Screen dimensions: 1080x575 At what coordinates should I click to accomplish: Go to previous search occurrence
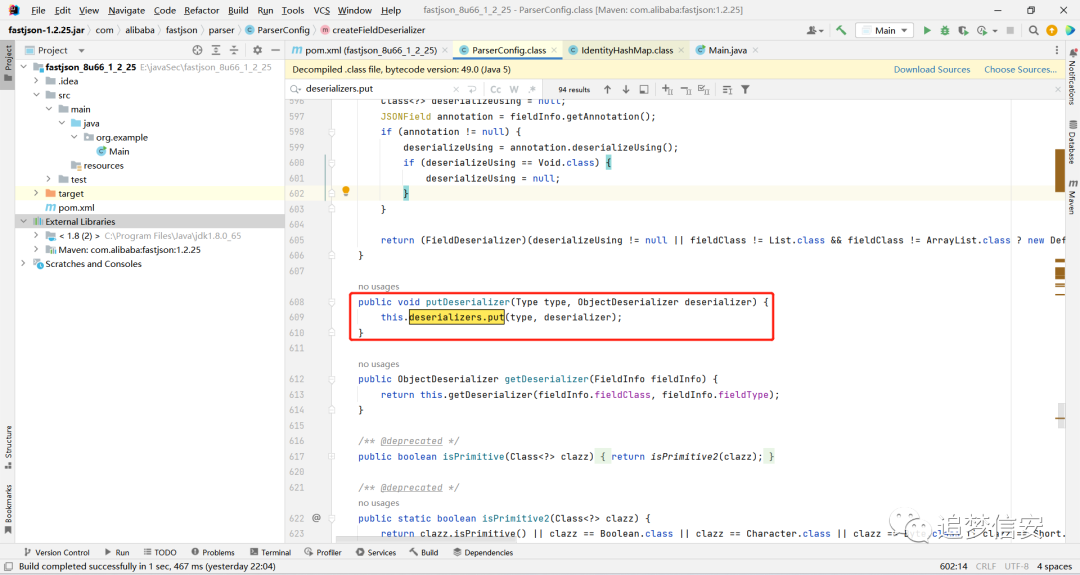click(x=608, y=90)
